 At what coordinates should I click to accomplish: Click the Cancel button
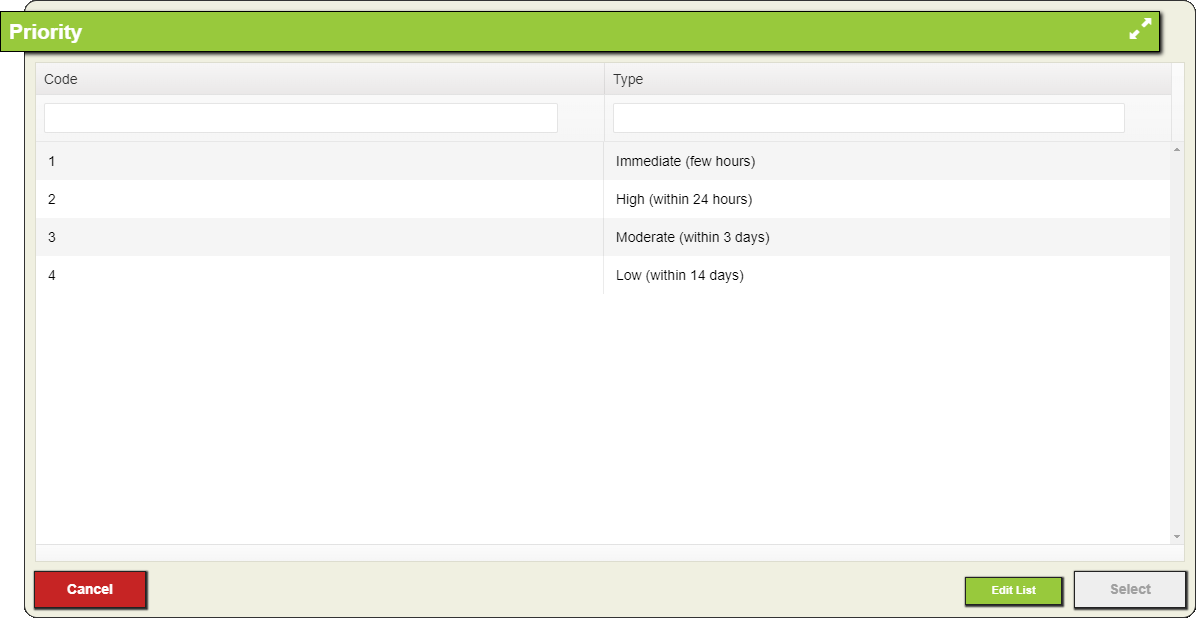(x=90, y=589)
